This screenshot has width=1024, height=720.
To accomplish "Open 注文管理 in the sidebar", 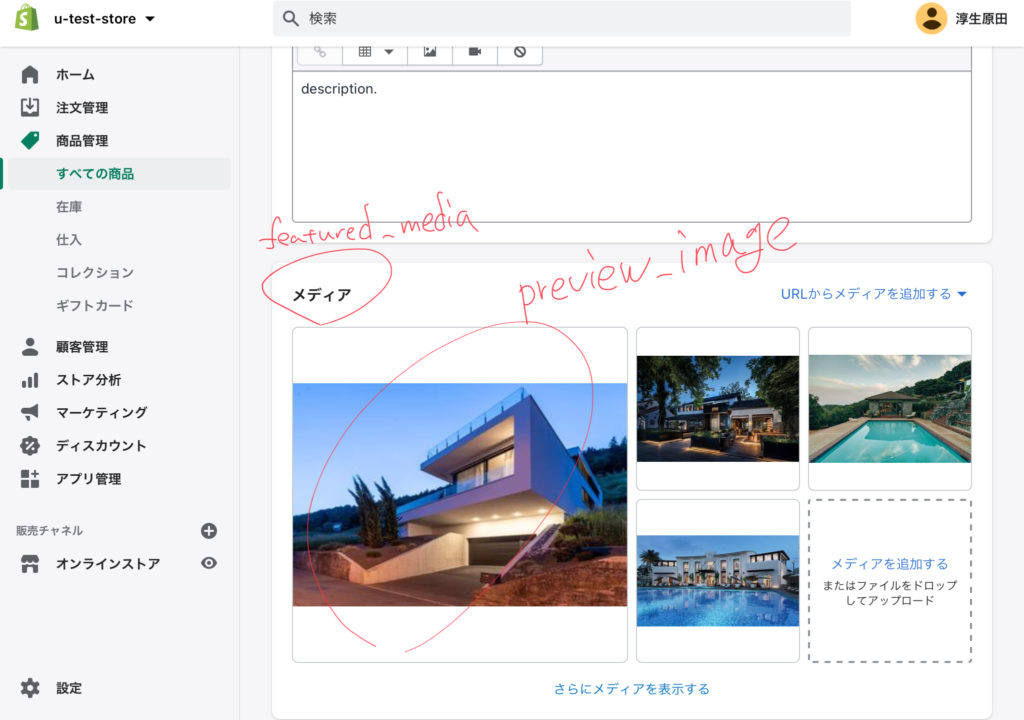I will click(x=81, y=108).
